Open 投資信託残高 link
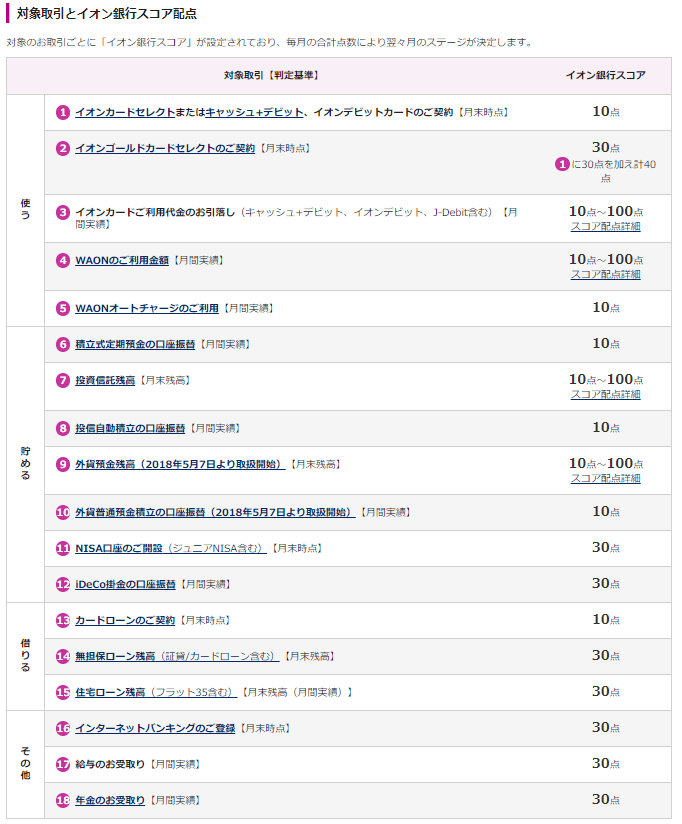 tap(105, 380)
